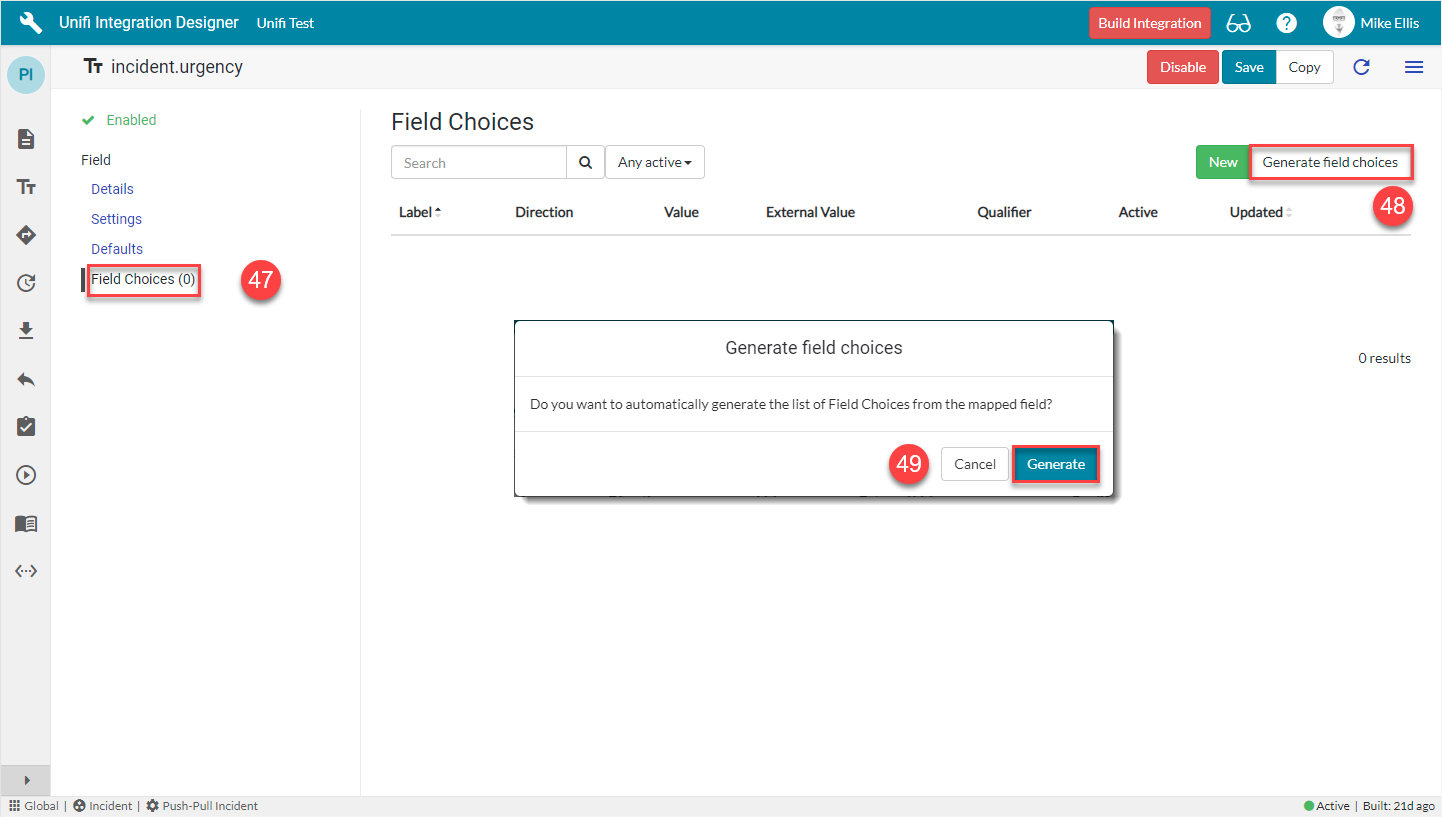Click the Search input field
The height and width of the screenshot is (817, 1442).
click(x=478, y=162)
